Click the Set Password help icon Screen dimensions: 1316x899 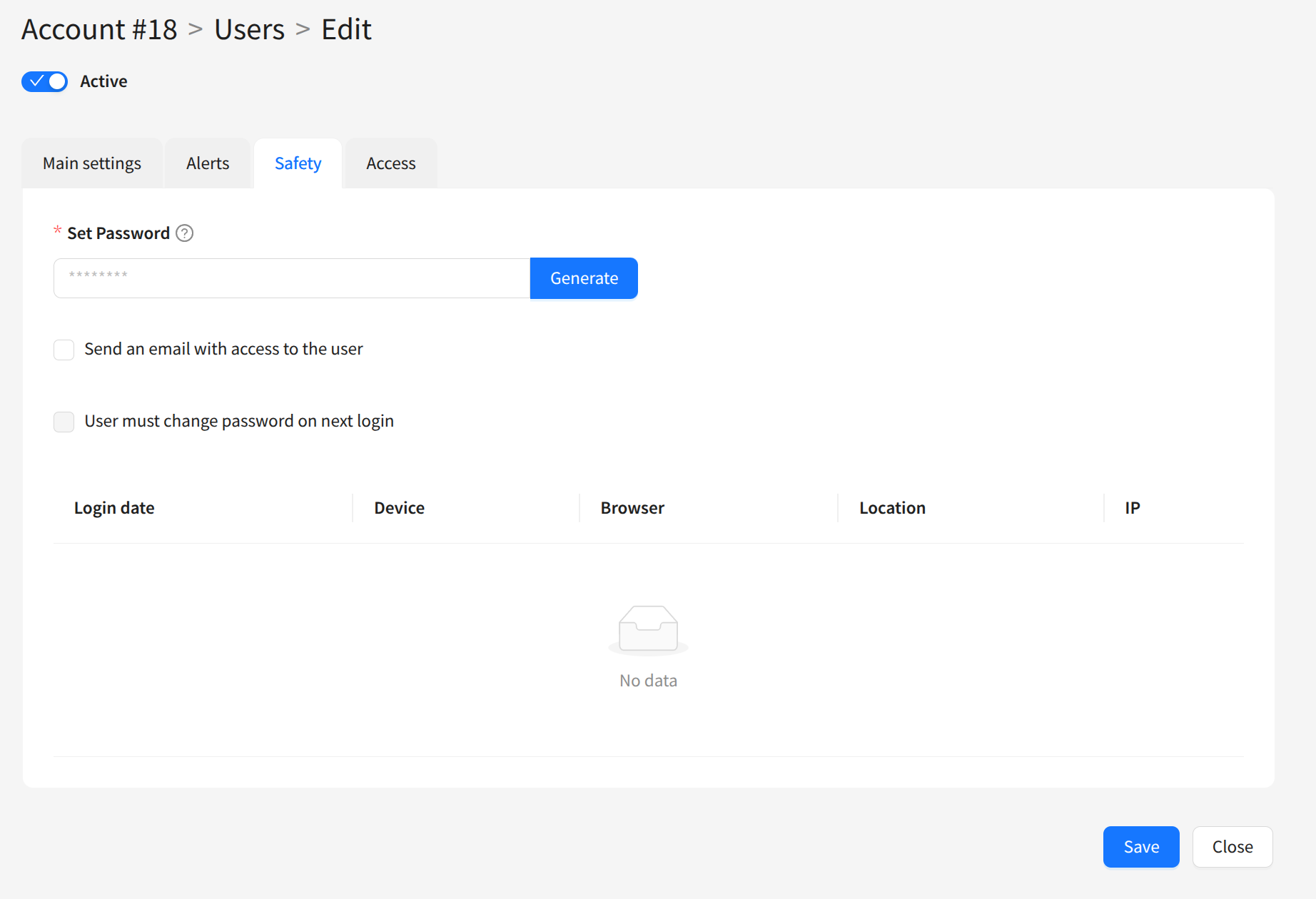click(184, 233)
